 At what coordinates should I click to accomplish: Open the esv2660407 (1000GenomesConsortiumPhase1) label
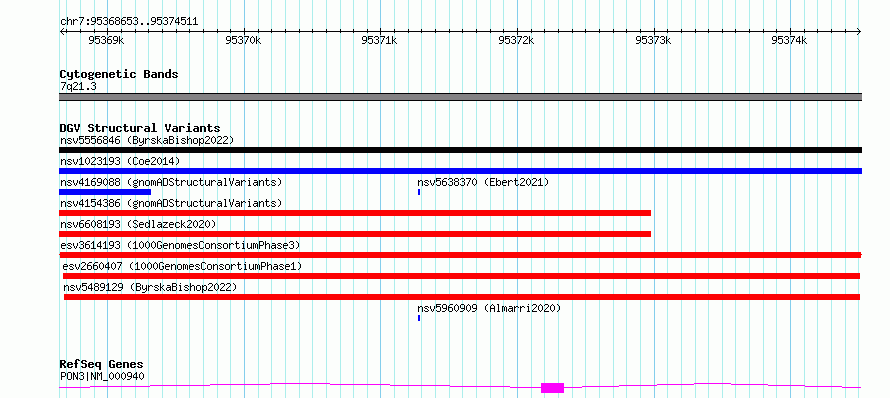click(182, 266)
